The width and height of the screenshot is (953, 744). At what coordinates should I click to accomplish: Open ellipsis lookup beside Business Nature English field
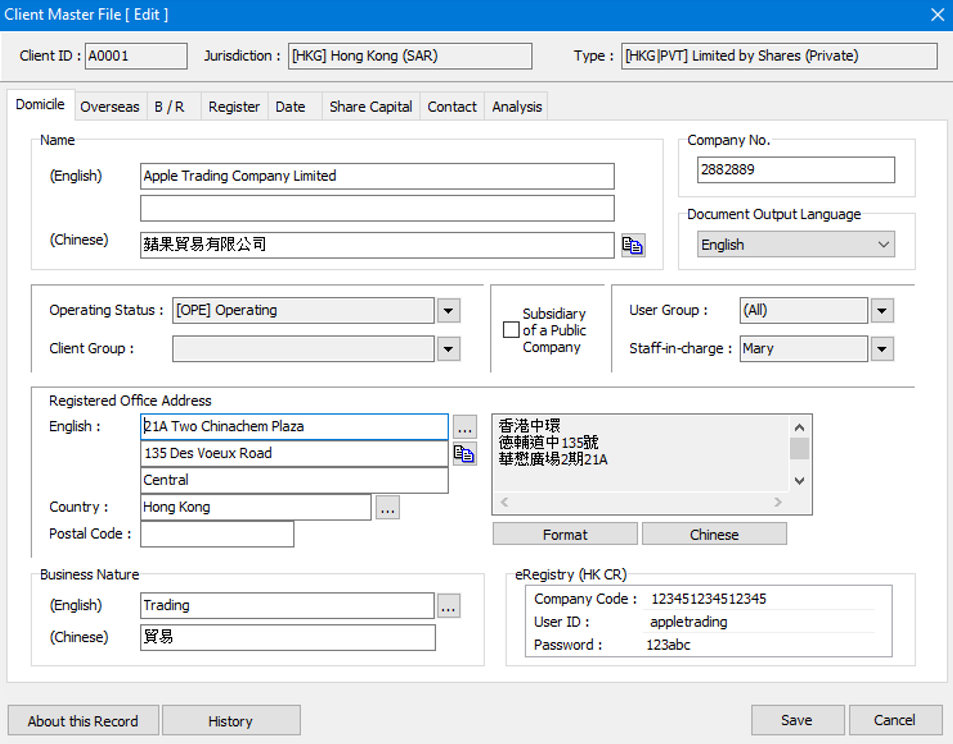(x=448, y=606)
